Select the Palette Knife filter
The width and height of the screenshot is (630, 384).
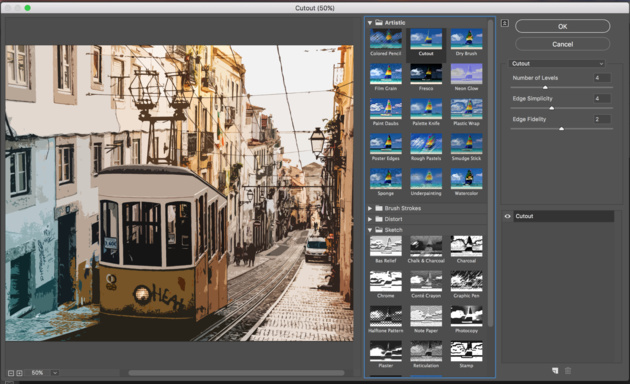tap(426, 109)
